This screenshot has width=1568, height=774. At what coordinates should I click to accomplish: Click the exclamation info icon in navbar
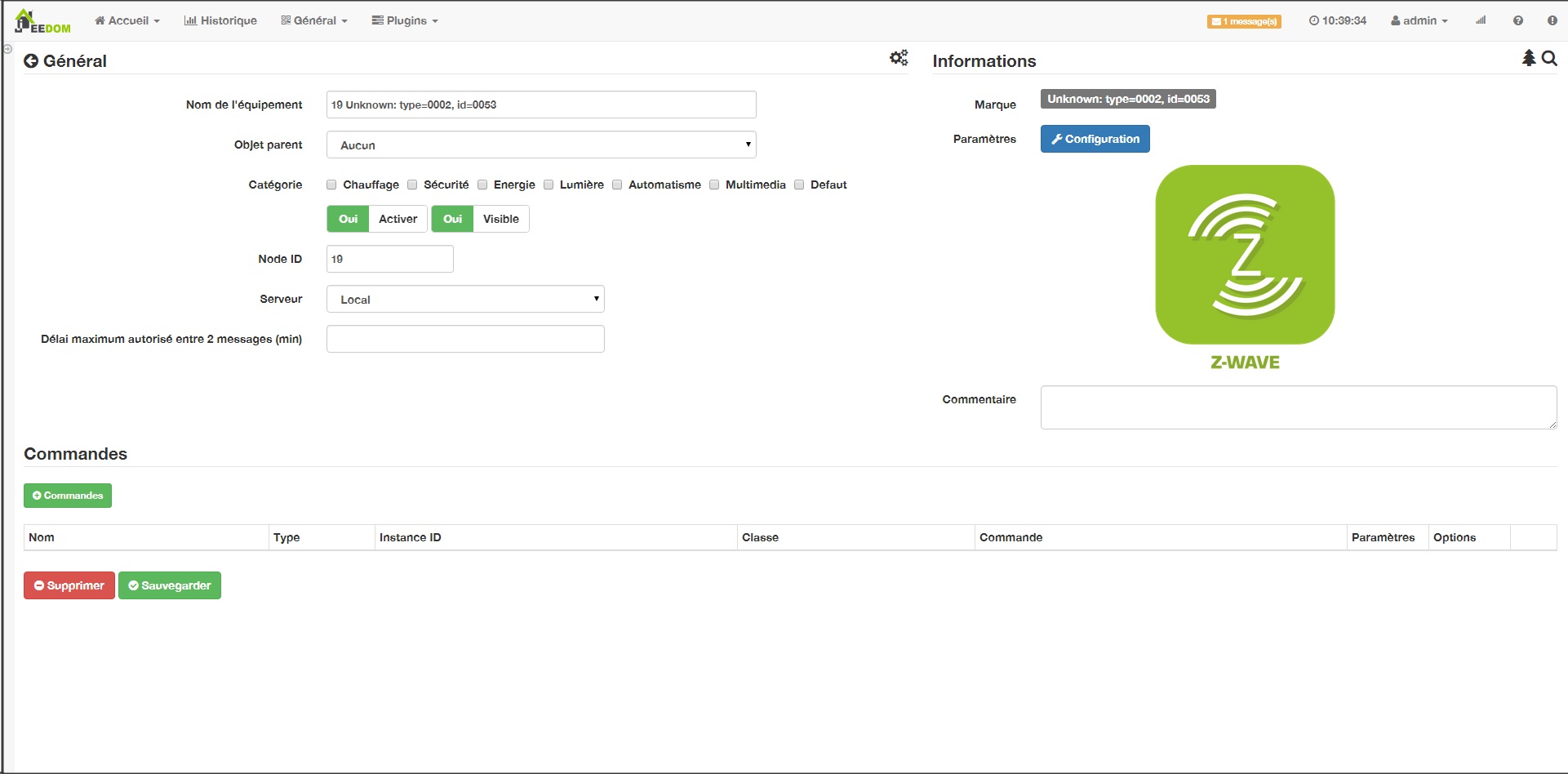click(1552, 20)
